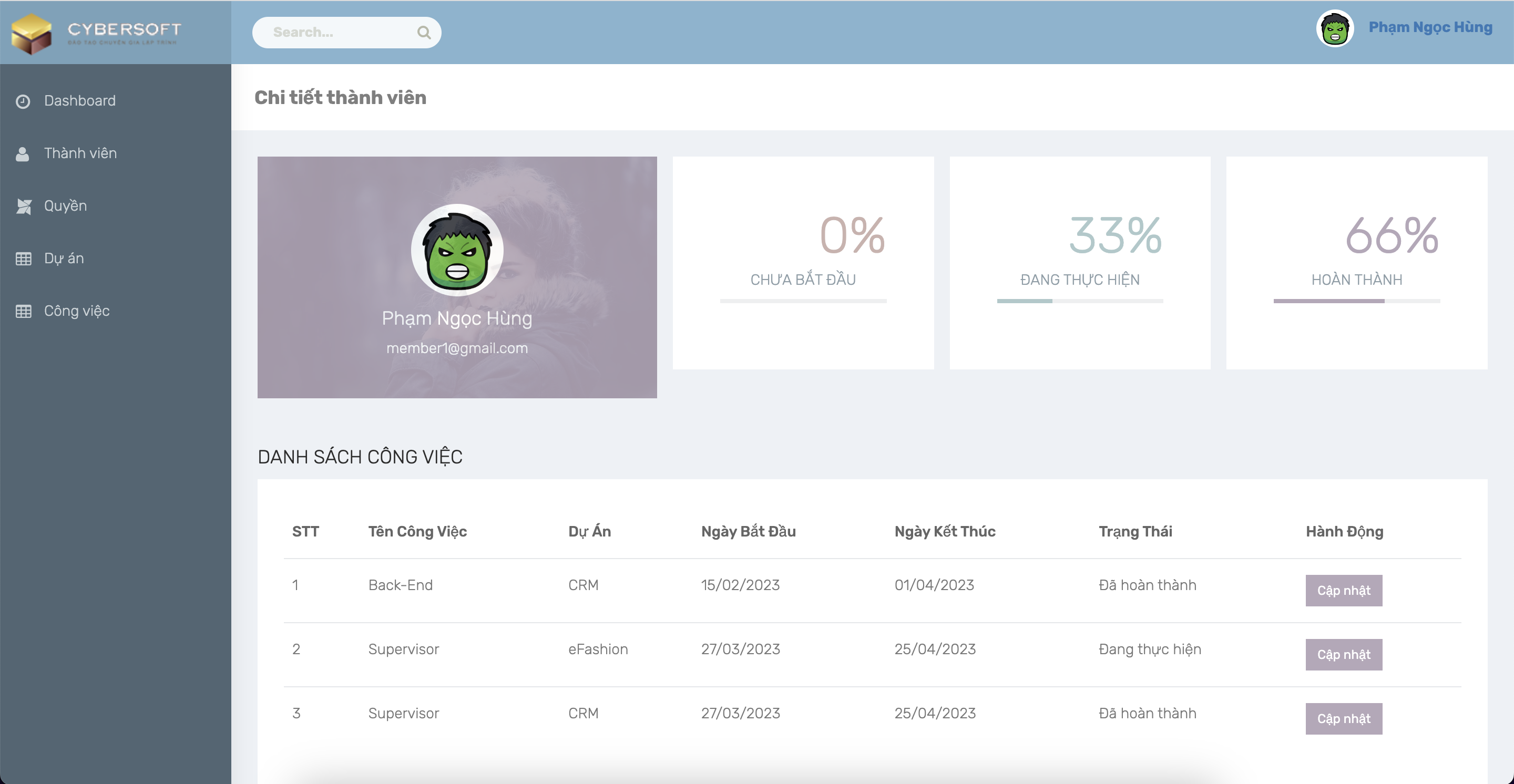Click the Quyền sidebar icon

pos(24,206)
